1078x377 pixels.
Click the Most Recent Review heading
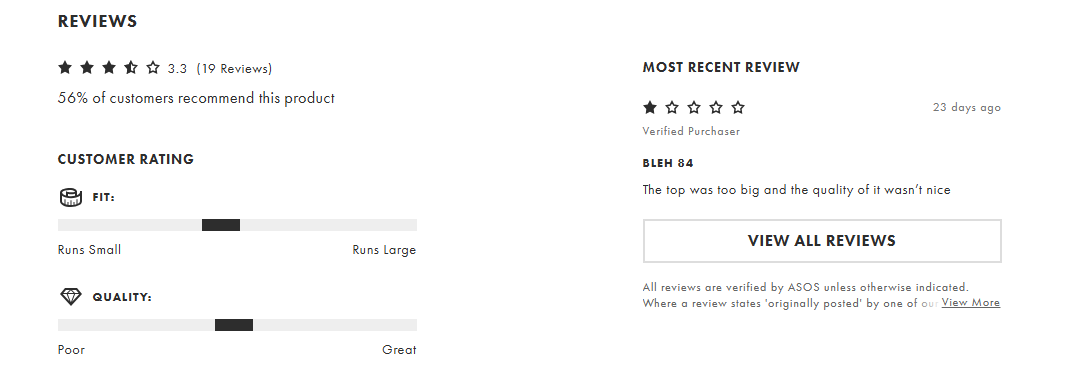tap(721, 67)
